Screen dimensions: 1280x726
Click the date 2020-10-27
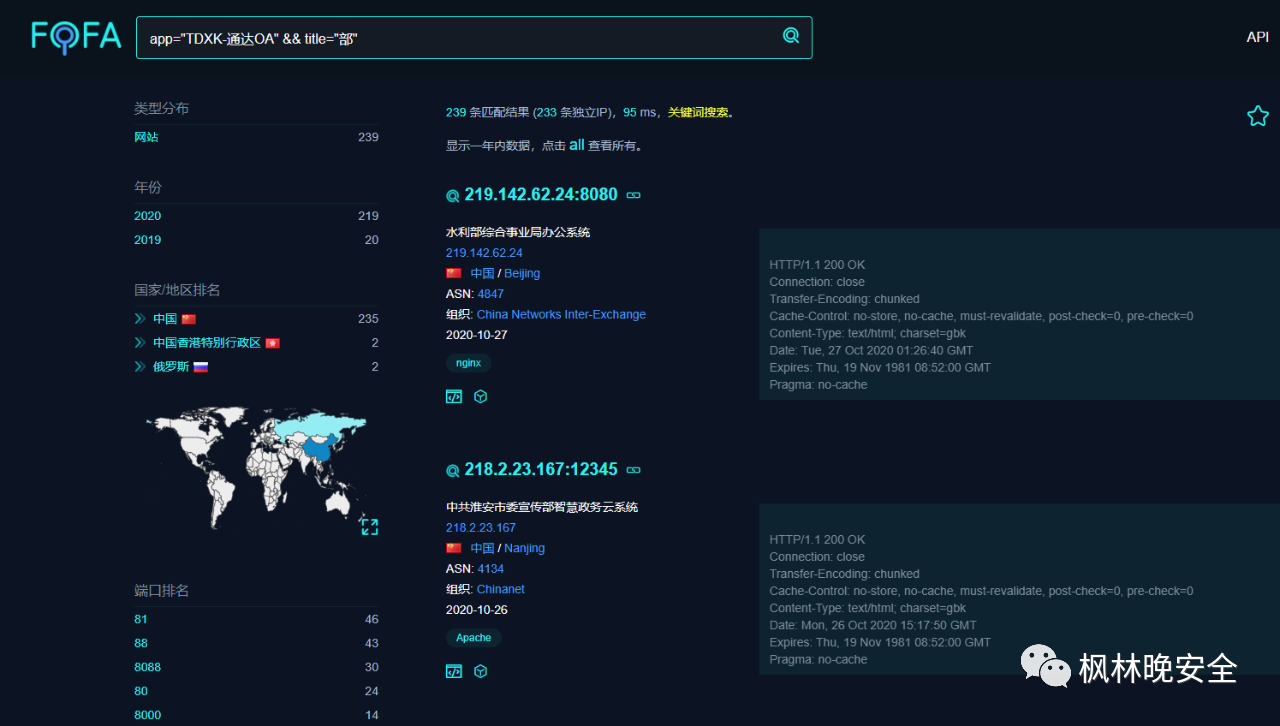477,335
